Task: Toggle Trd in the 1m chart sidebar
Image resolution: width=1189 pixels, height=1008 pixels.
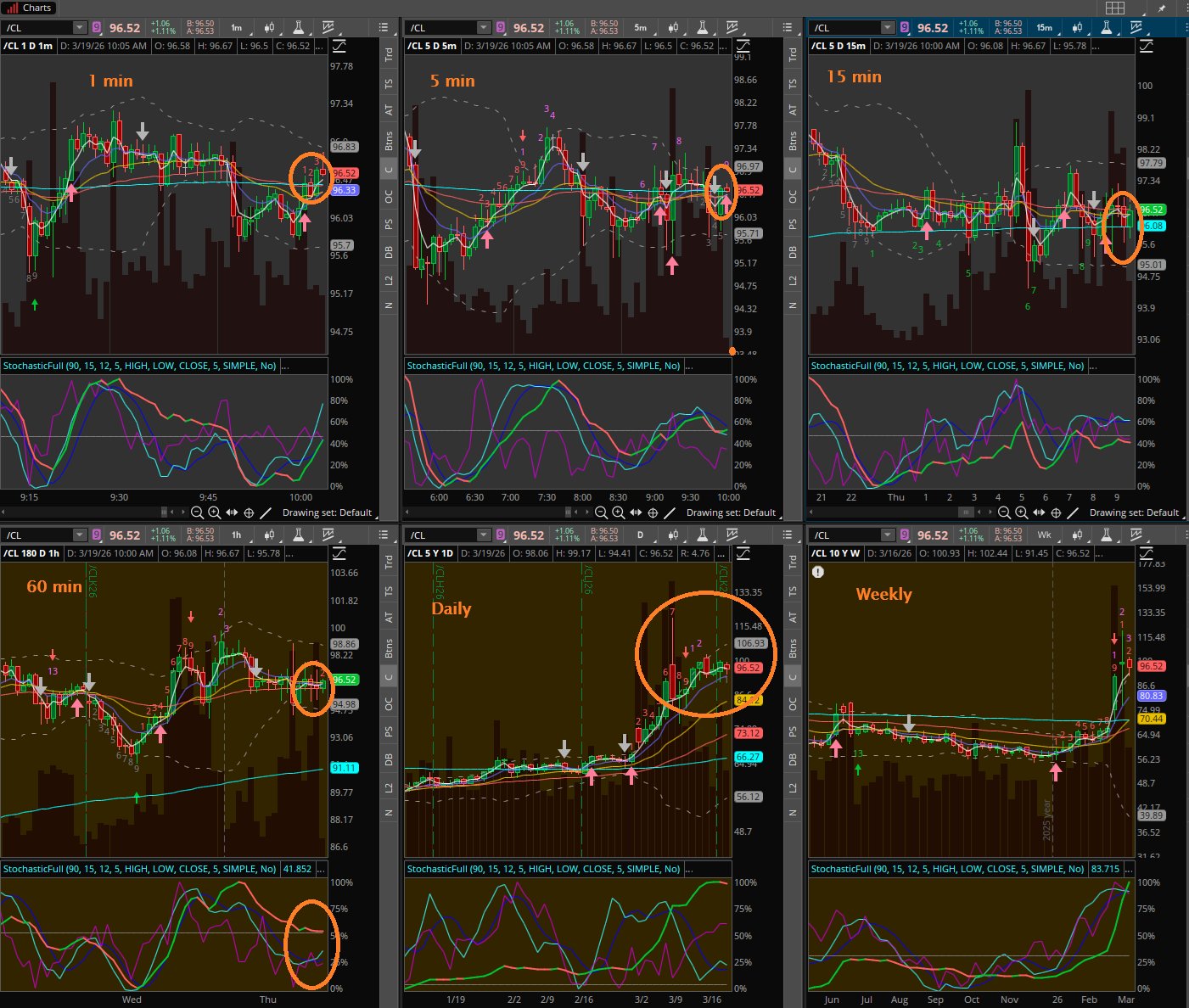Action: 389,54
